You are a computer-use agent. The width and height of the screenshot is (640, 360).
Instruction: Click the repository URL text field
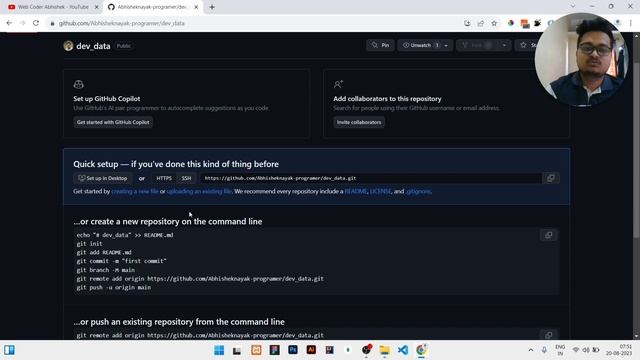371,178
